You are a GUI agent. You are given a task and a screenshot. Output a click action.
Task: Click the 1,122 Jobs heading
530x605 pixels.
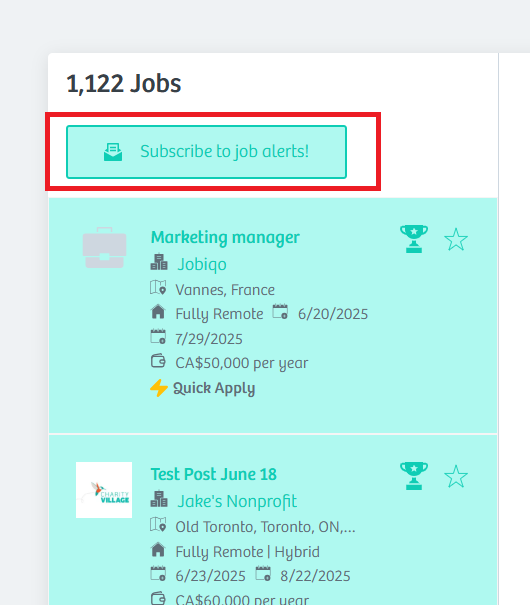(124, 83)
